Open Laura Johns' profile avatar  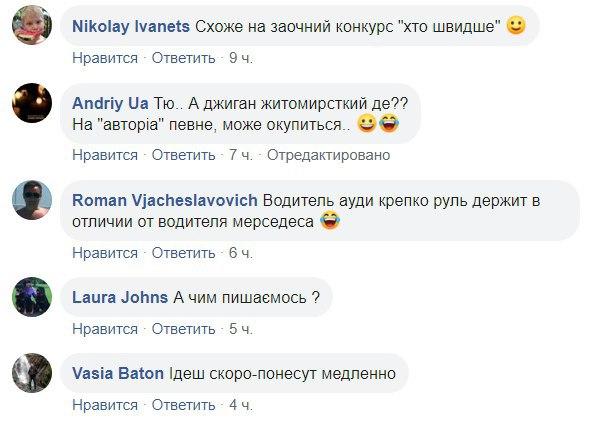click(x=31, y=297)
